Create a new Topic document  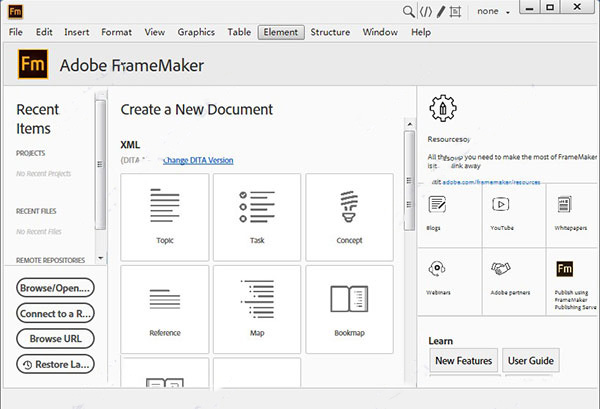click(164, 216)
